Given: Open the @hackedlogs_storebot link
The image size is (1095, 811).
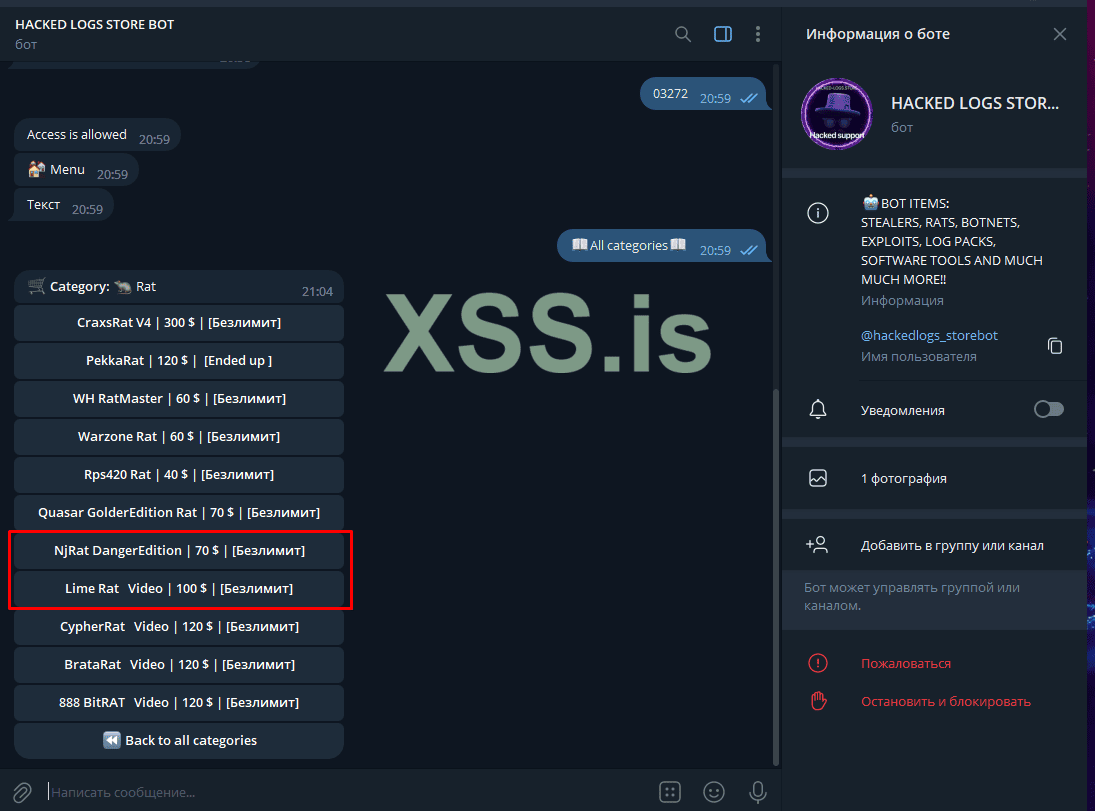Looking at the screenshot, I should coord(929,335).
